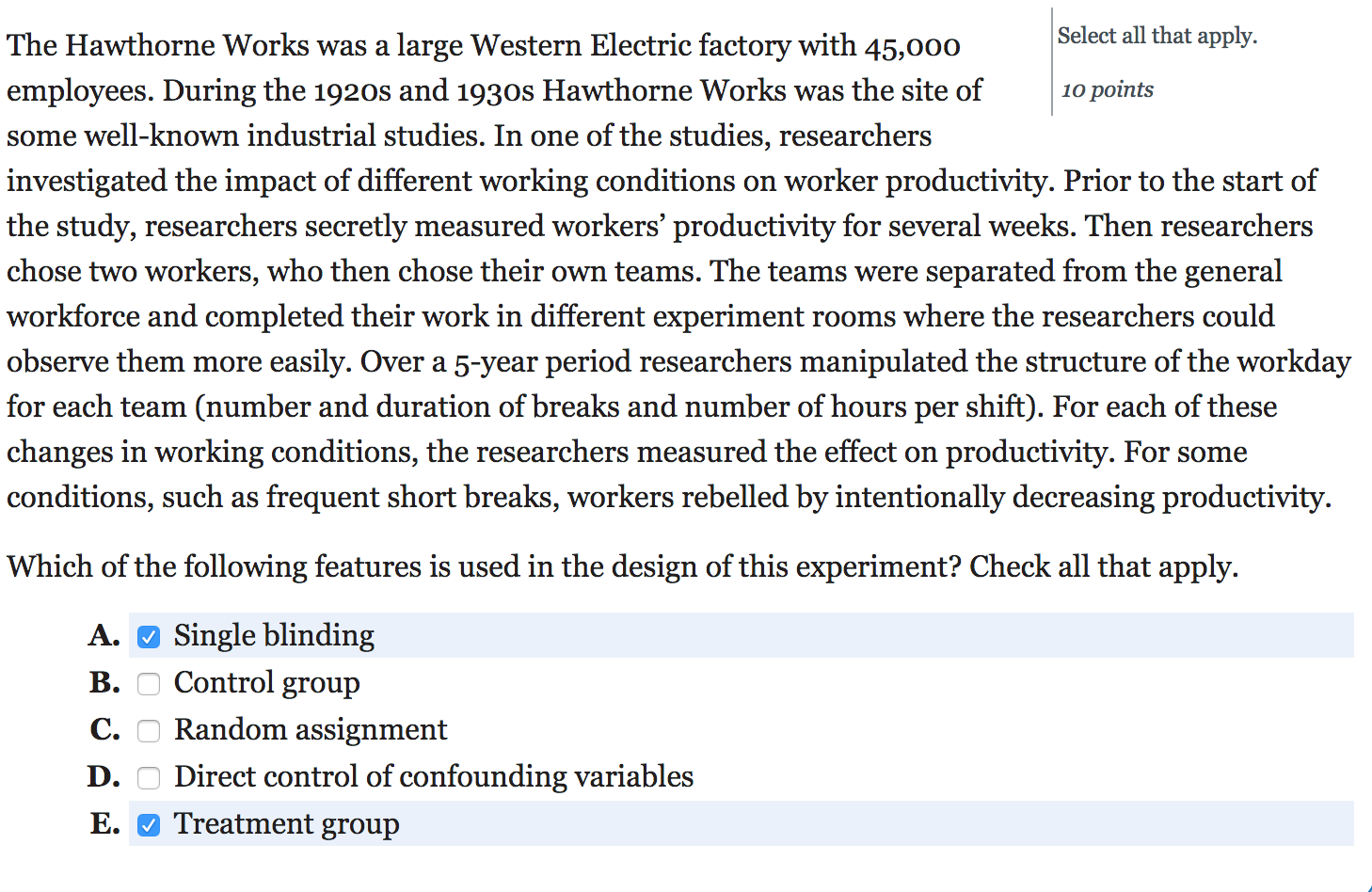Click the Single blinding answer label
The image size is (1372, 892).
(x=273, y=636)
